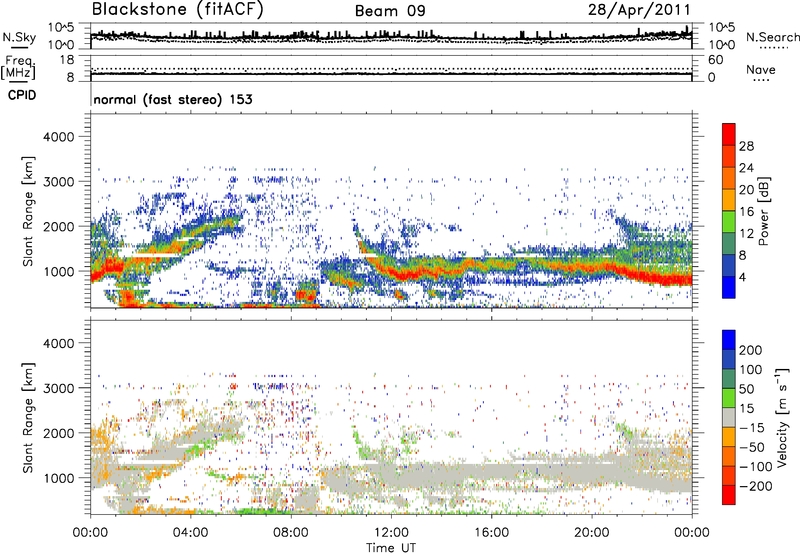The width and height of the screenshot is (800, 554).
Task: Click the dark blue 4–8 dB power colorbar segment
Action: point(729,266)
